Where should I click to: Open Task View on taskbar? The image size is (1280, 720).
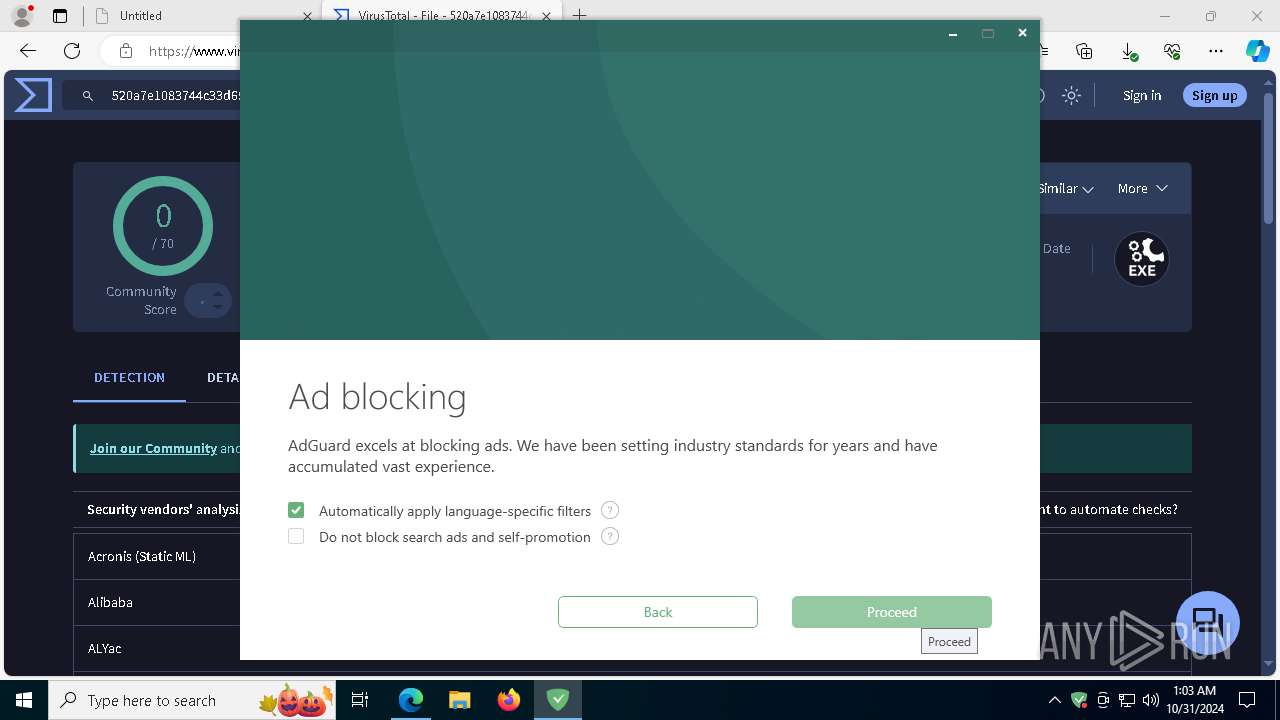pos(361,700)
